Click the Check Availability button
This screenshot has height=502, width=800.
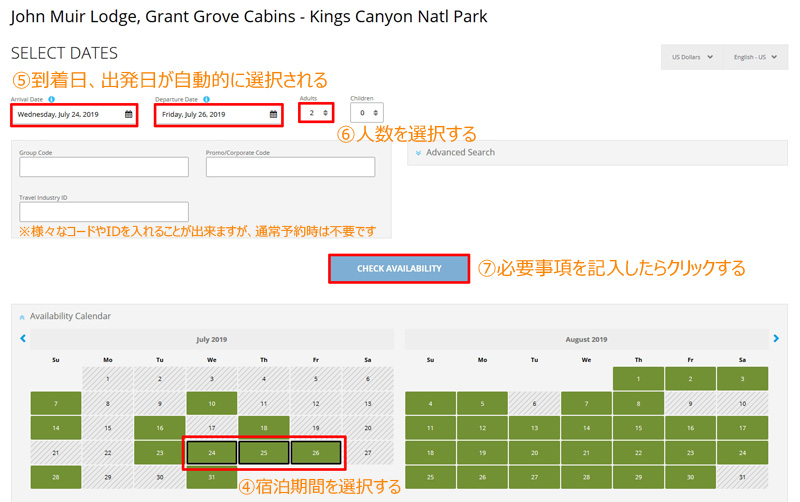point(399,268)
